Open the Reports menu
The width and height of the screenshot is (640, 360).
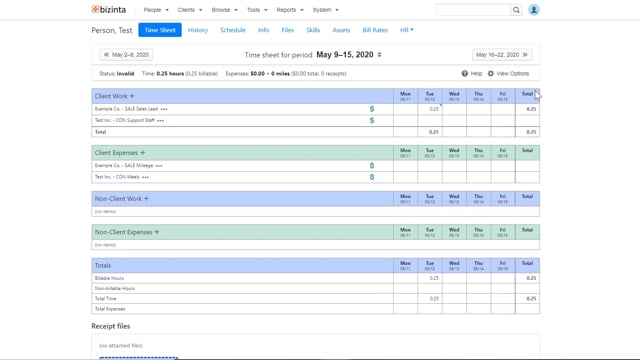[290, 10]
